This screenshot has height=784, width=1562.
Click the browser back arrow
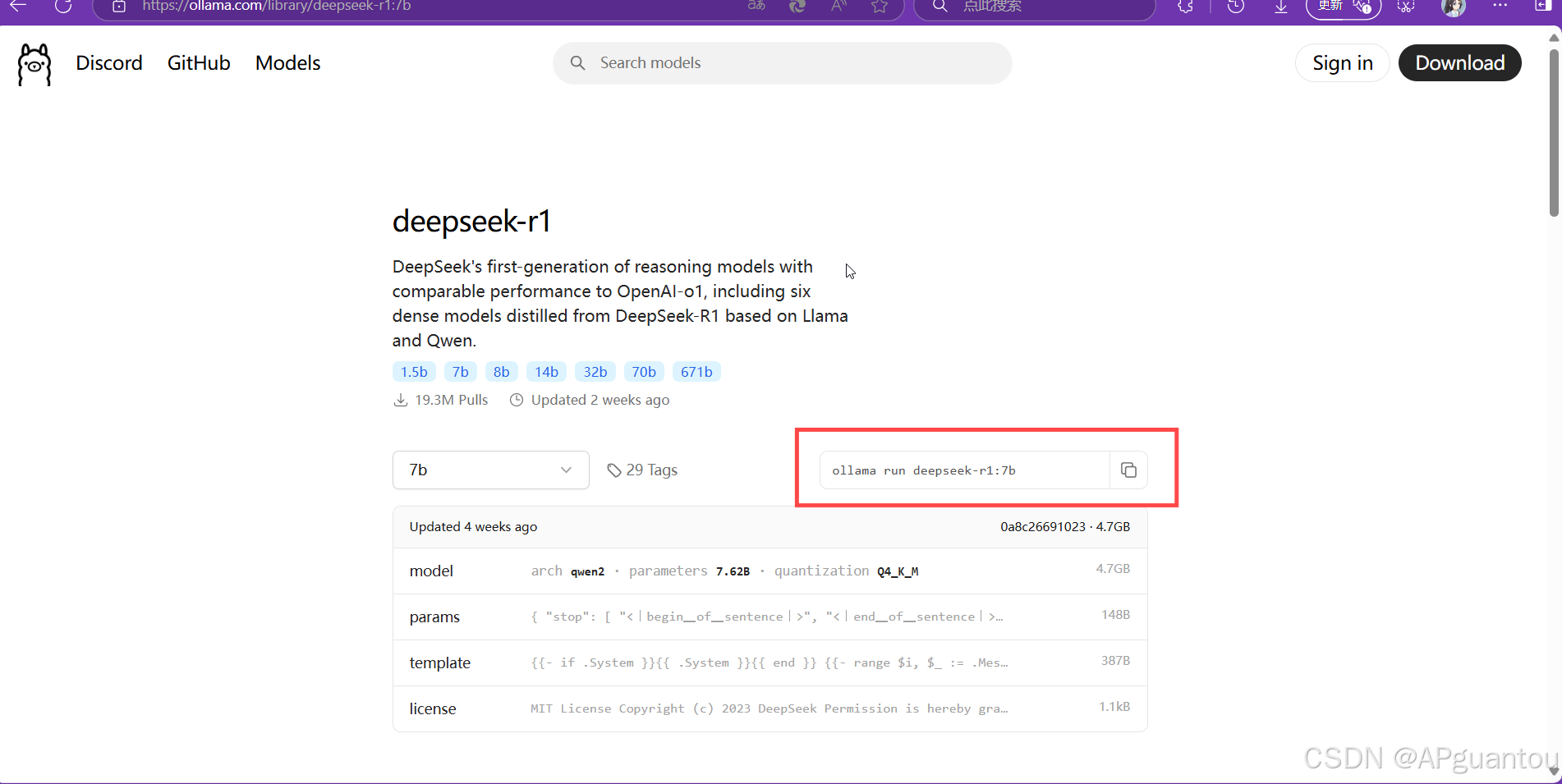(x=18, y=6)
